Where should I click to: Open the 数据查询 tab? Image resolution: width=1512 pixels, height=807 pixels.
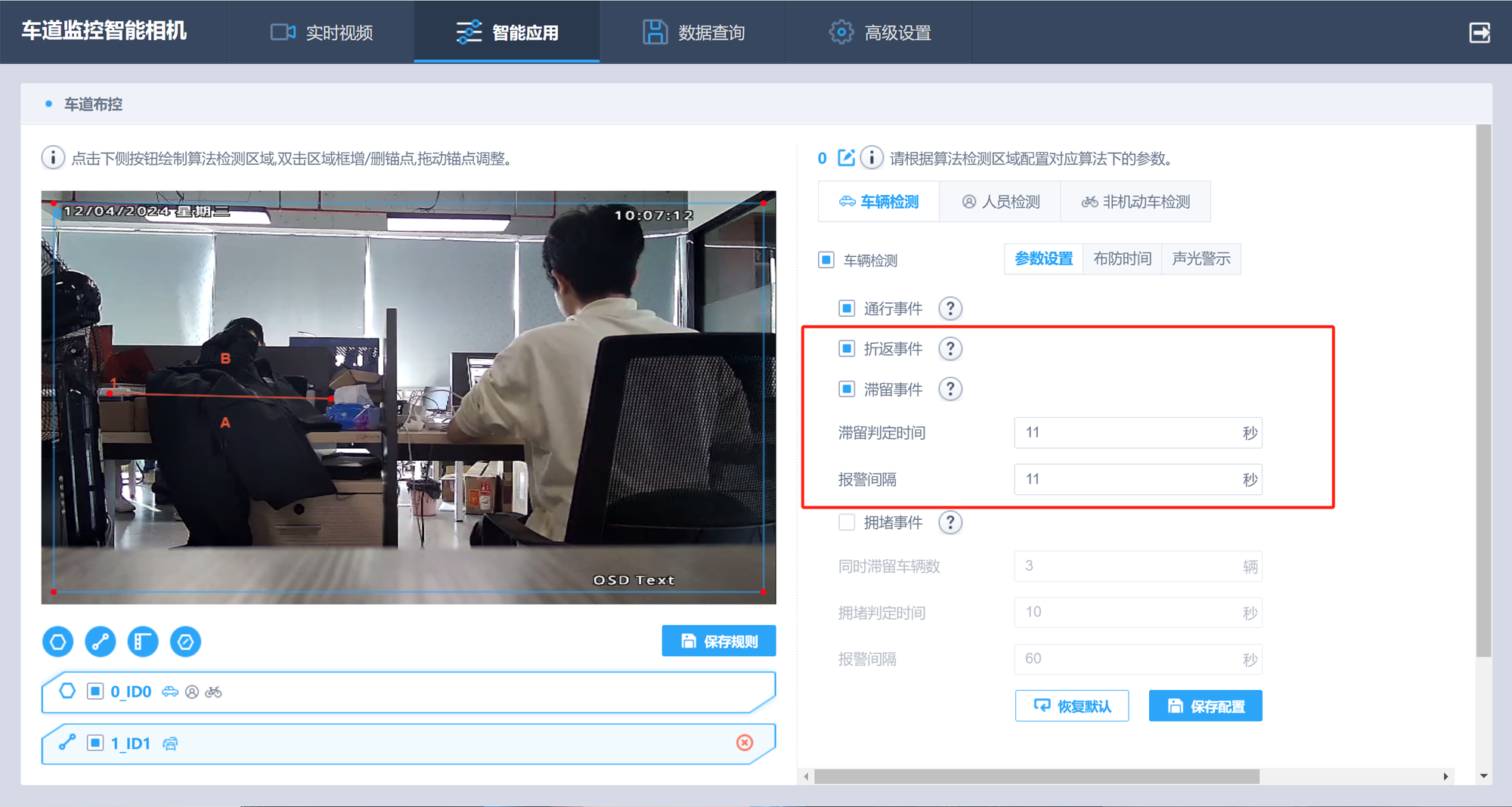pos(693,32)
